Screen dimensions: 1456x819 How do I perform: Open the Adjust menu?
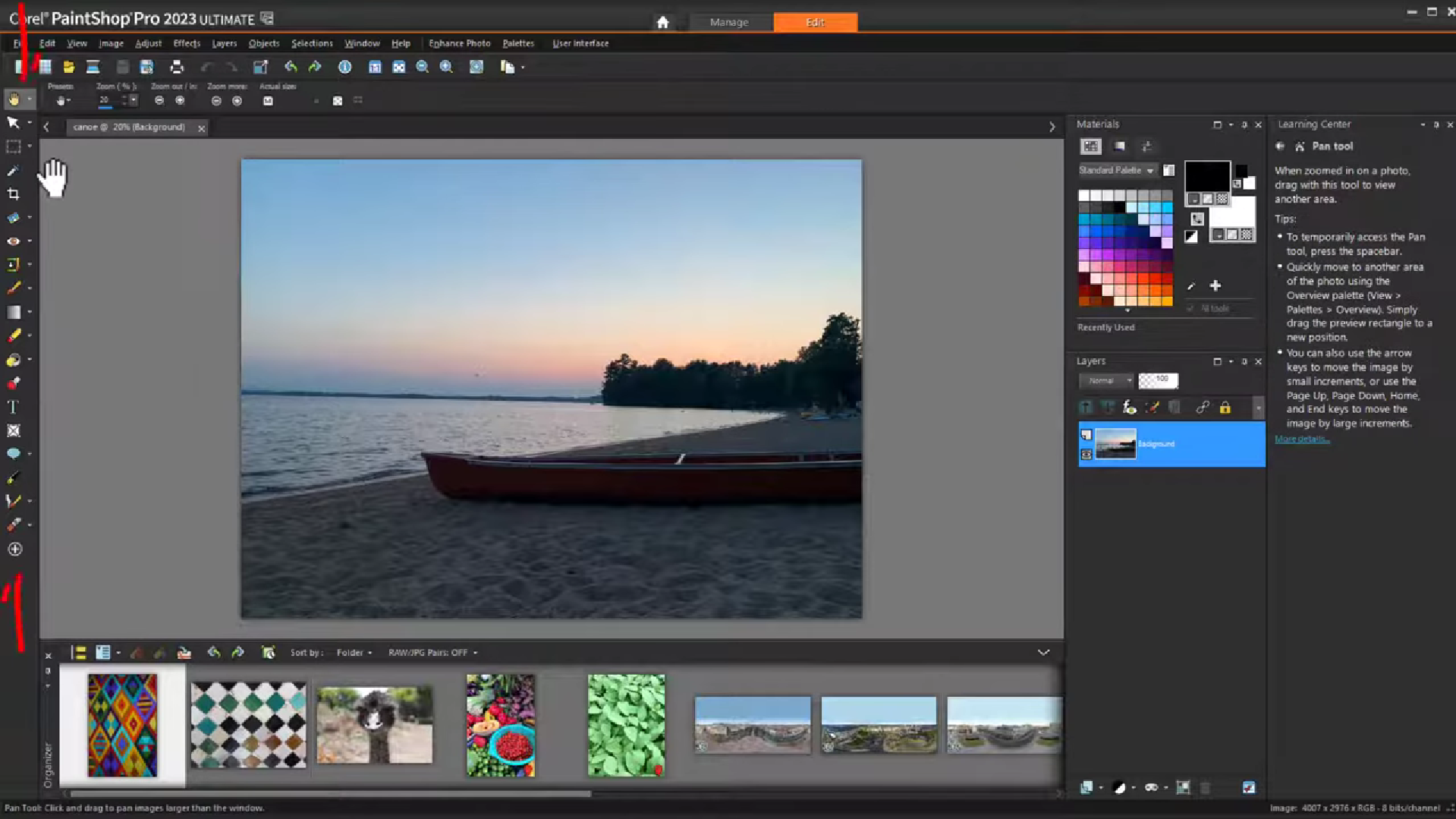tap(148, 43)
